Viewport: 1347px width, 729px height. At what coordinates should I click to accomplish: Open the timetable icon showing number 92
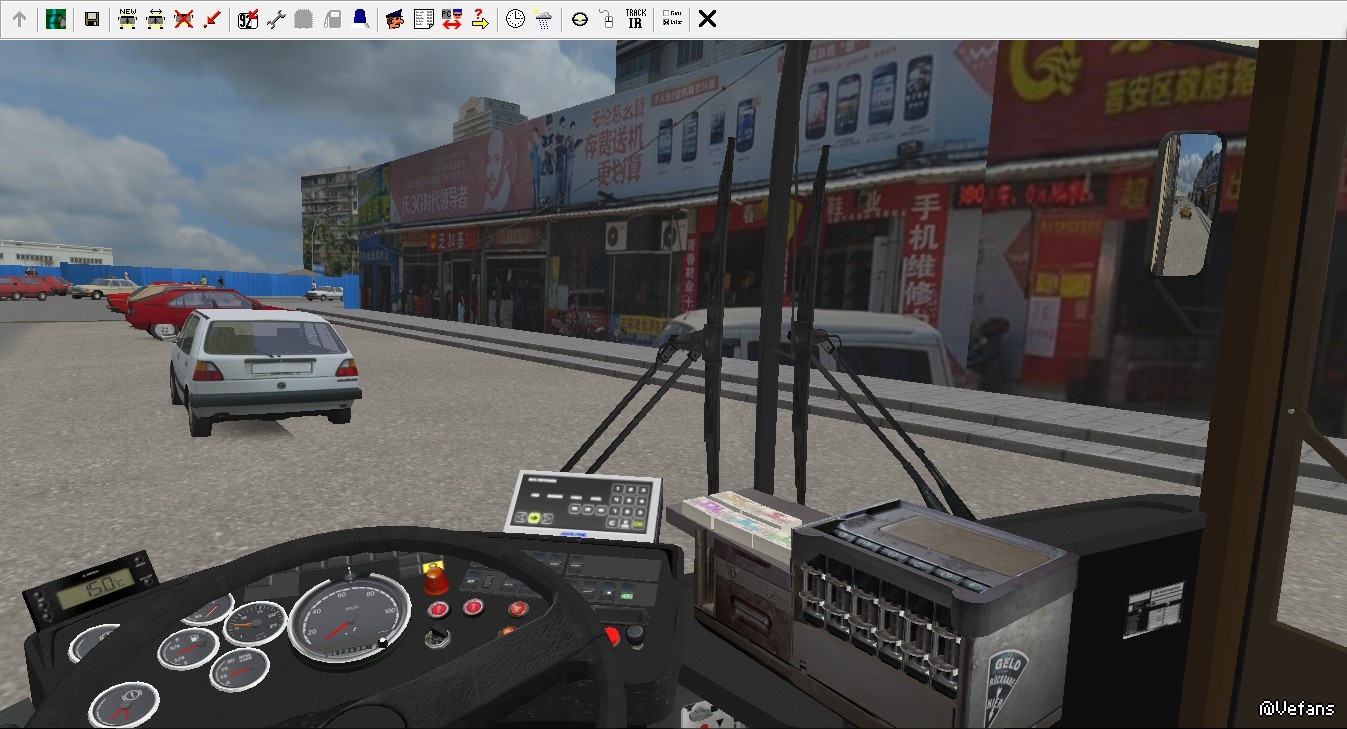(248, 19)
